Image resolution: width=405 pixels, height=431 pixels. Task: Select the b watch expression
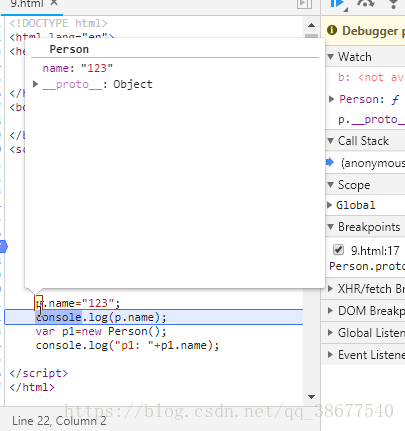pyautogui.click(x=371, y=77)
